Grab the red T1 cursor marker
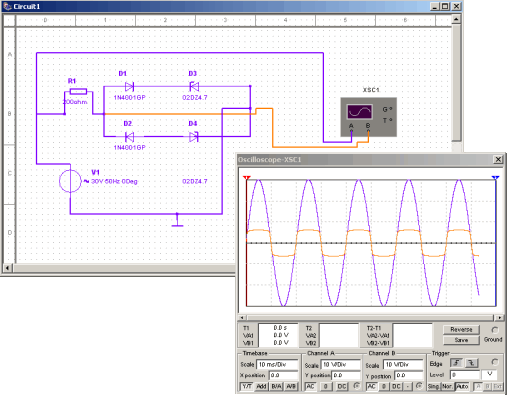511x395 pixels. [x=246, y=178]
